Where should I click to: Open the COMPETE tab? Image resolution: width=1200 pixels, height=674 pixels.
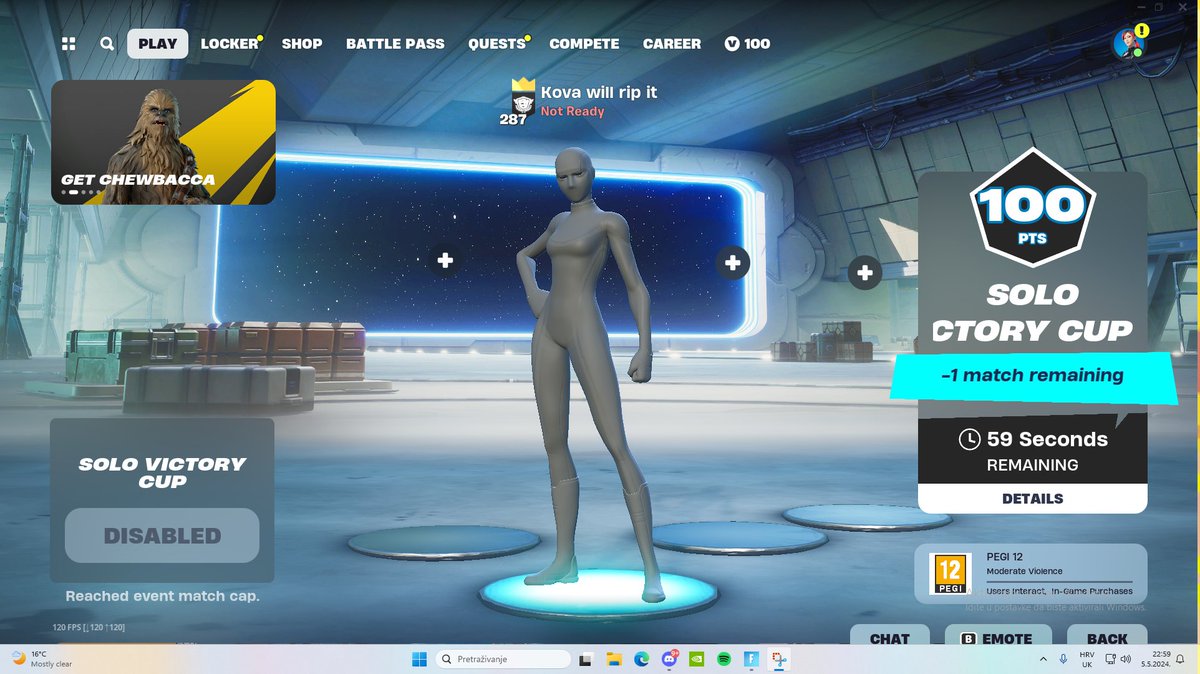(x=584, y=44)
